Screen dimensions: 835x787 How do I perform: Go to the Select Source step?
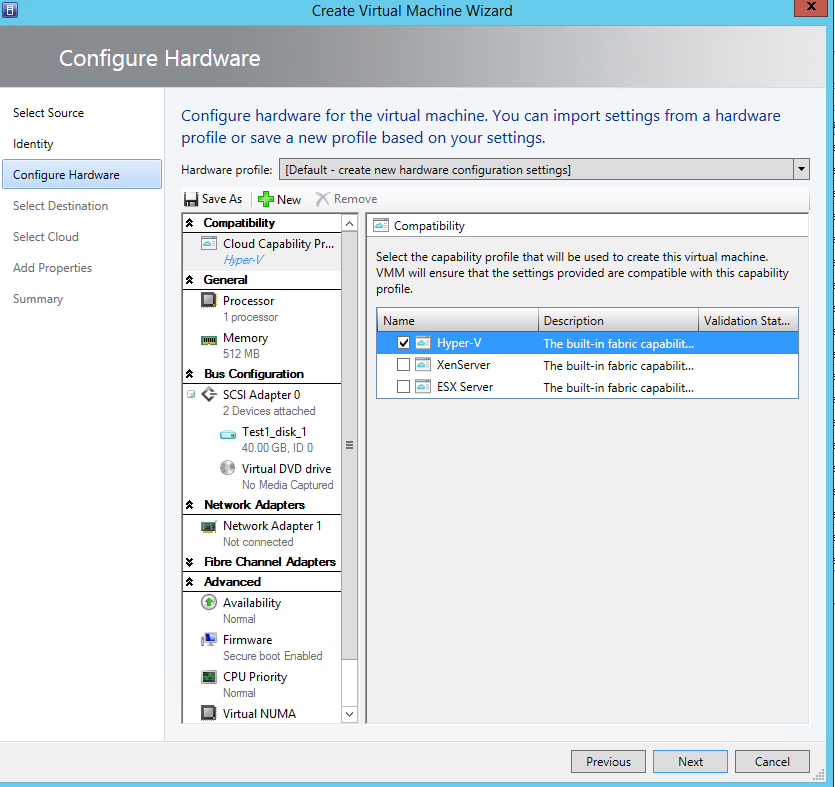pos(48,113)
